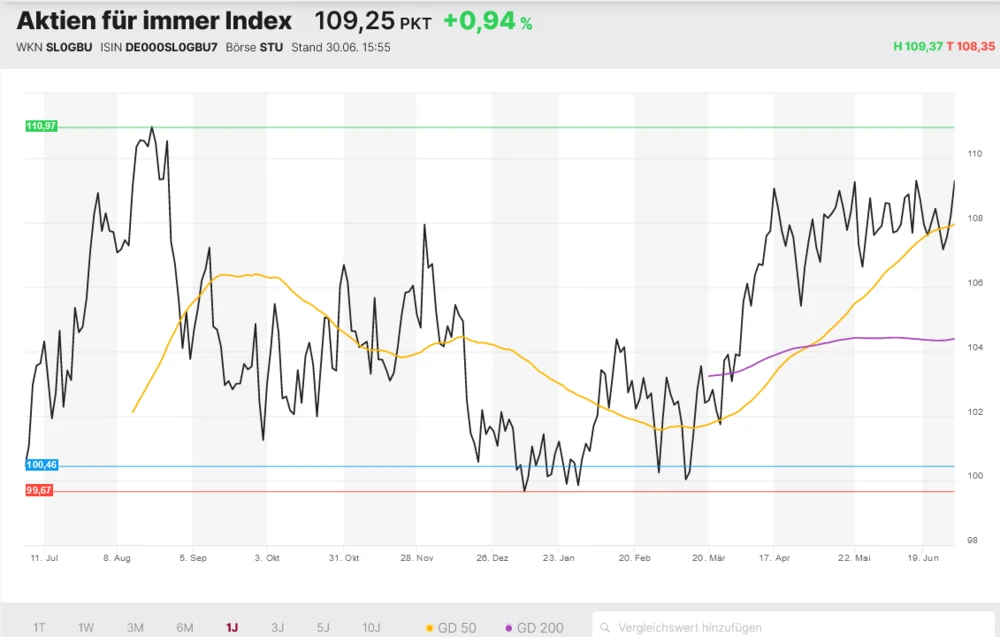Switch chart to 3M range
Viewport: 1000px width, 637px height.
click(x=135, y=628)
